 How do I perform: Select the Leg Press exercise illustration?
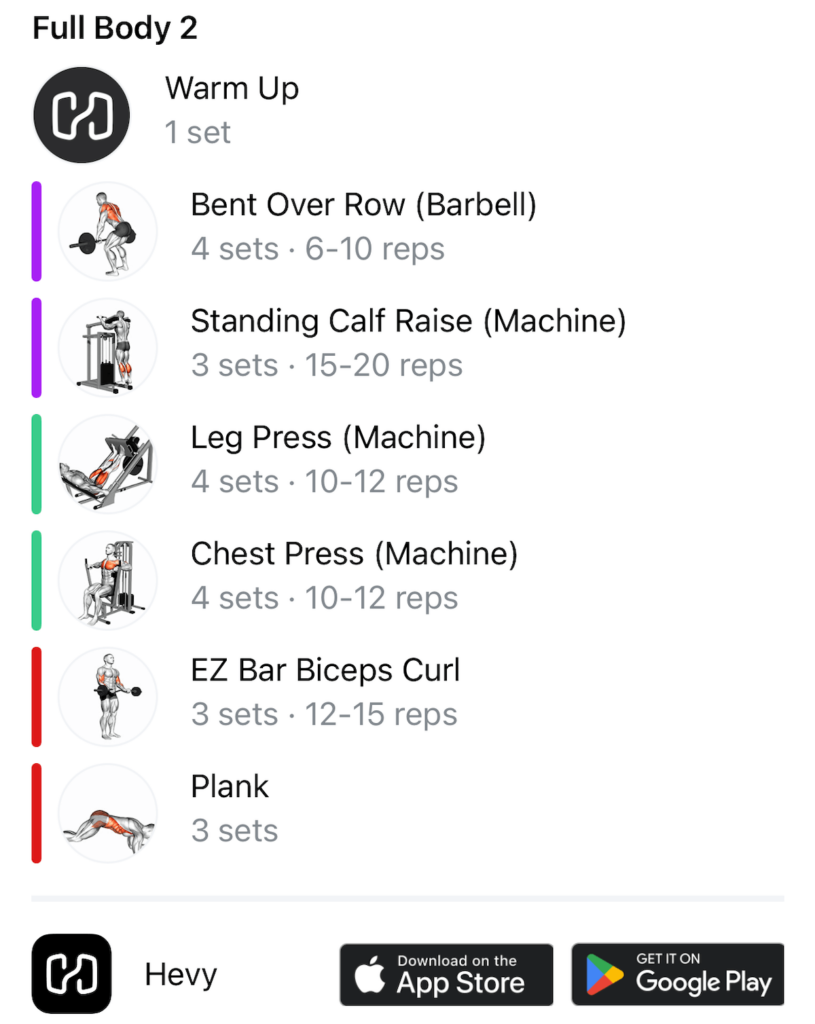pyautogui.click(x=107, y=464)
